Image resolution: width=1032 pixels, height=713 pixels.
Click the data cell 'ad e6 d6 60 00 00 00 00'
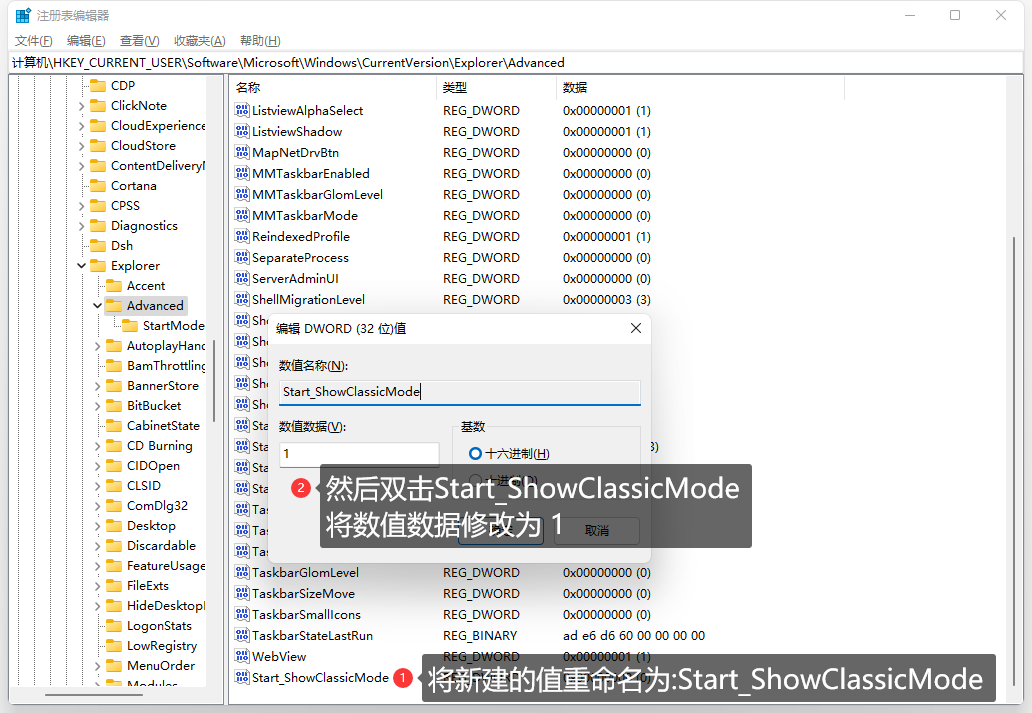point(634,635)
